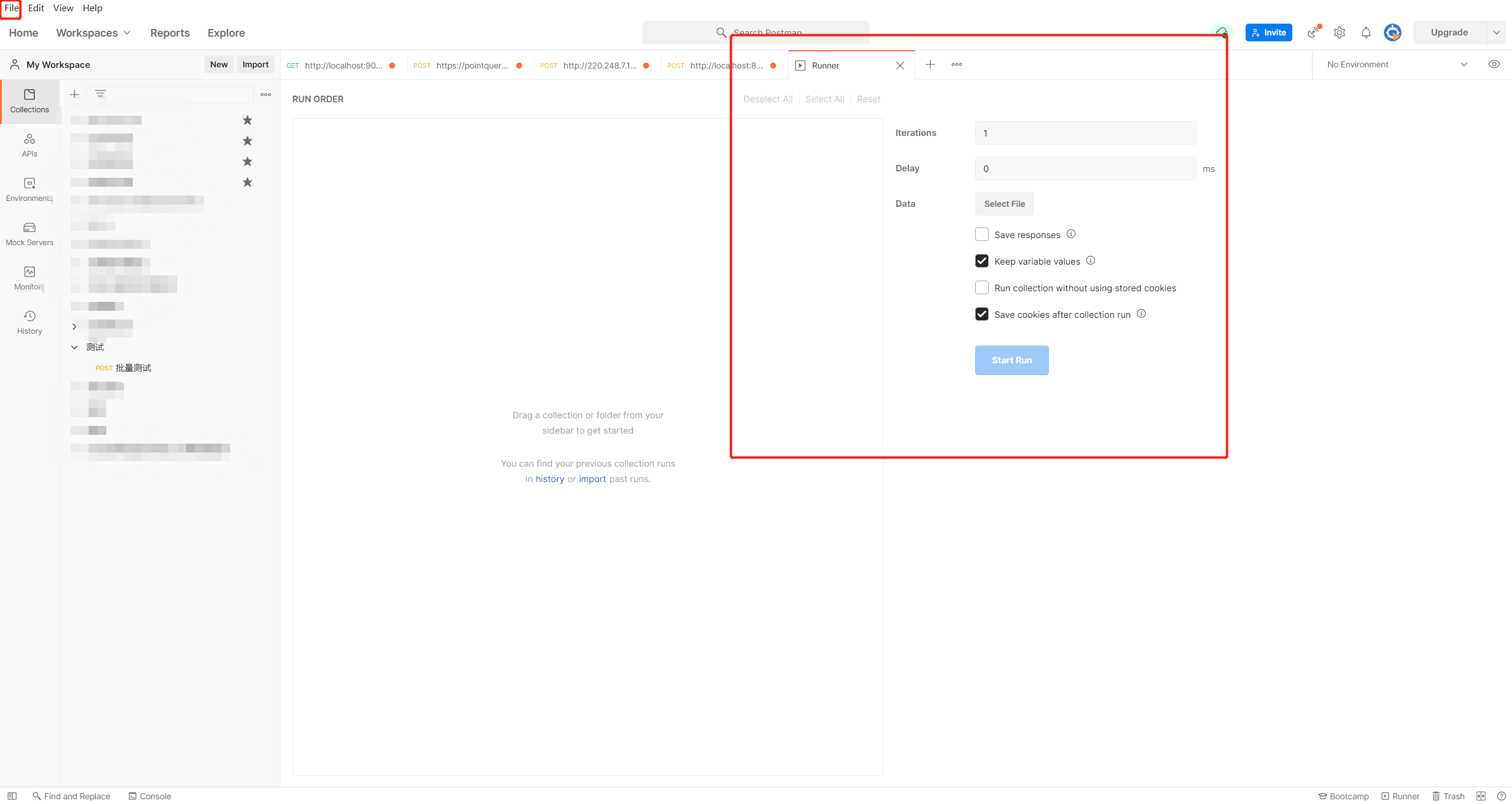
Task: Check Run collection without using stored cookies
Action: [982, 288]
